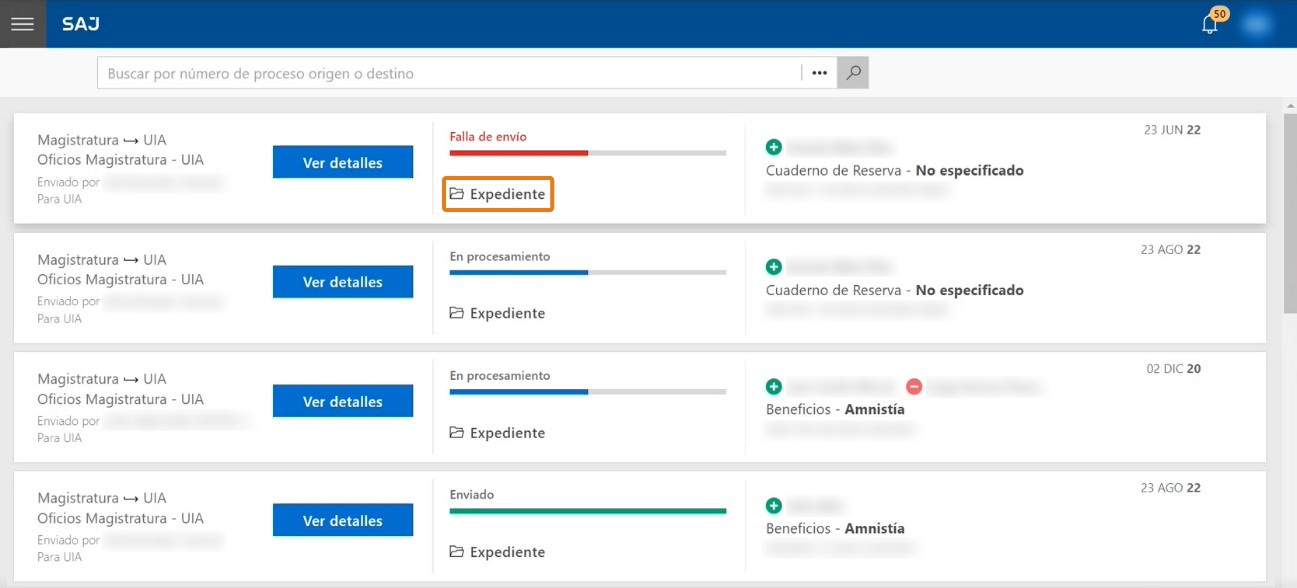The width and height of the screenshot is (1297, 588).
Task: Click Cuaderno de Reserva text on 23 JUN 22 card
Action: coord(895,171)
